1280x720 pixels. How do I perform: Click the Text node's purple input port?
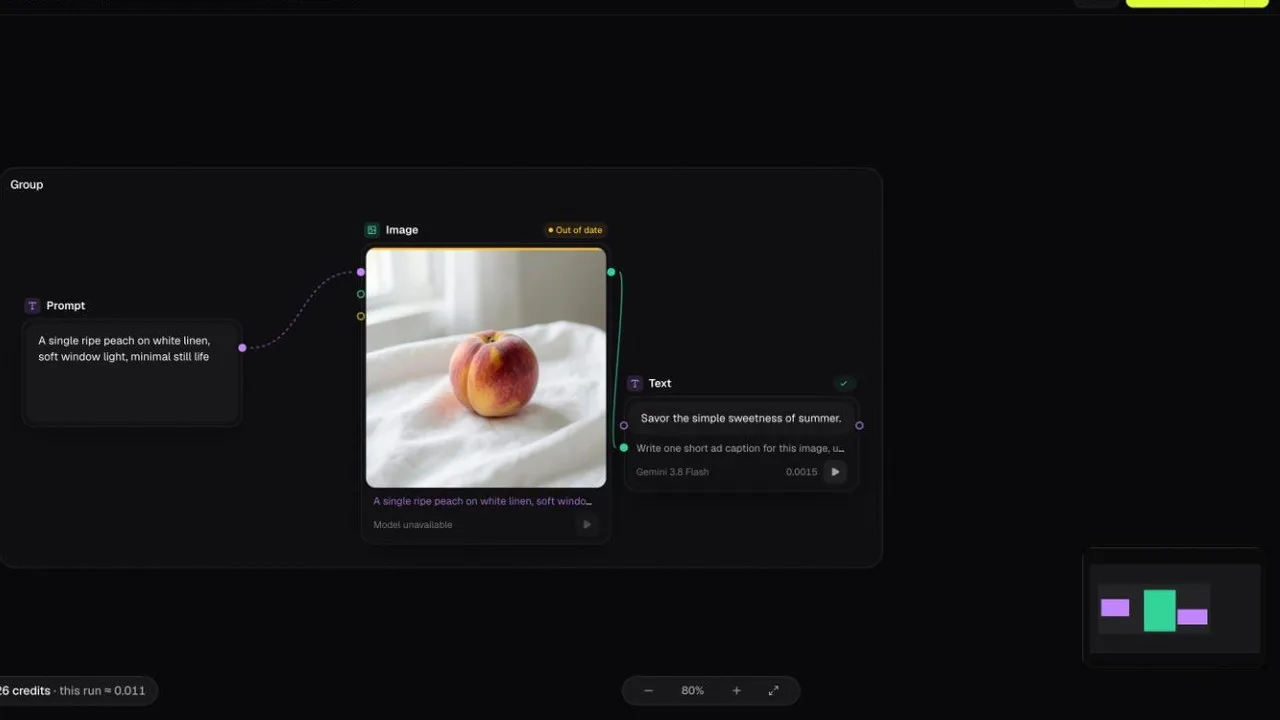pos(624,425)
